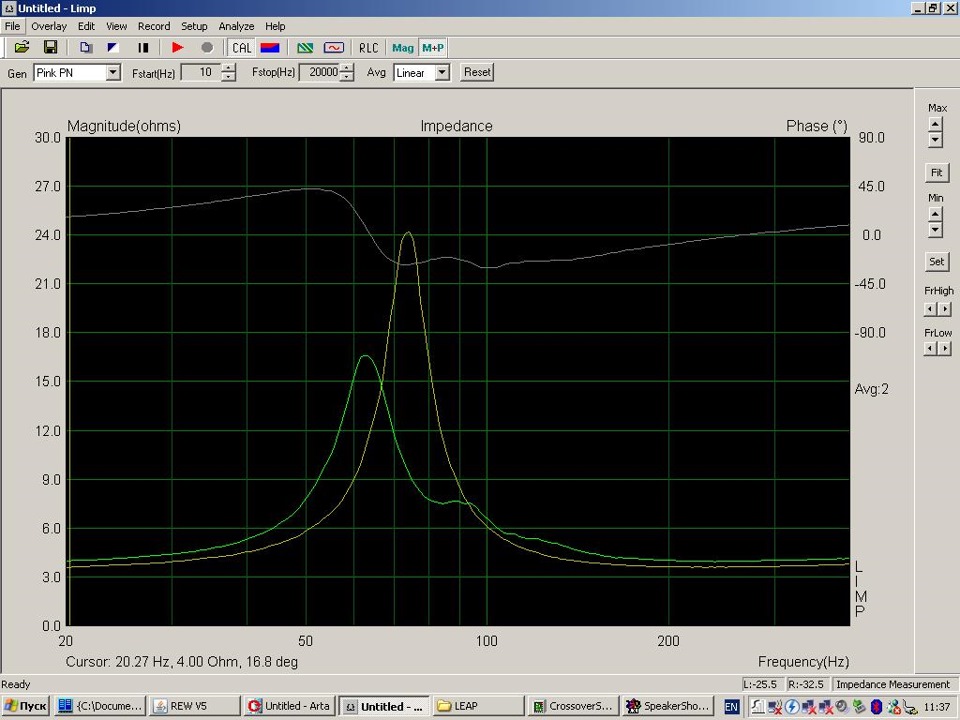Click the red-blue generator setup icon
The height and width of the screenshot is (720, 960).
point(269,47)
